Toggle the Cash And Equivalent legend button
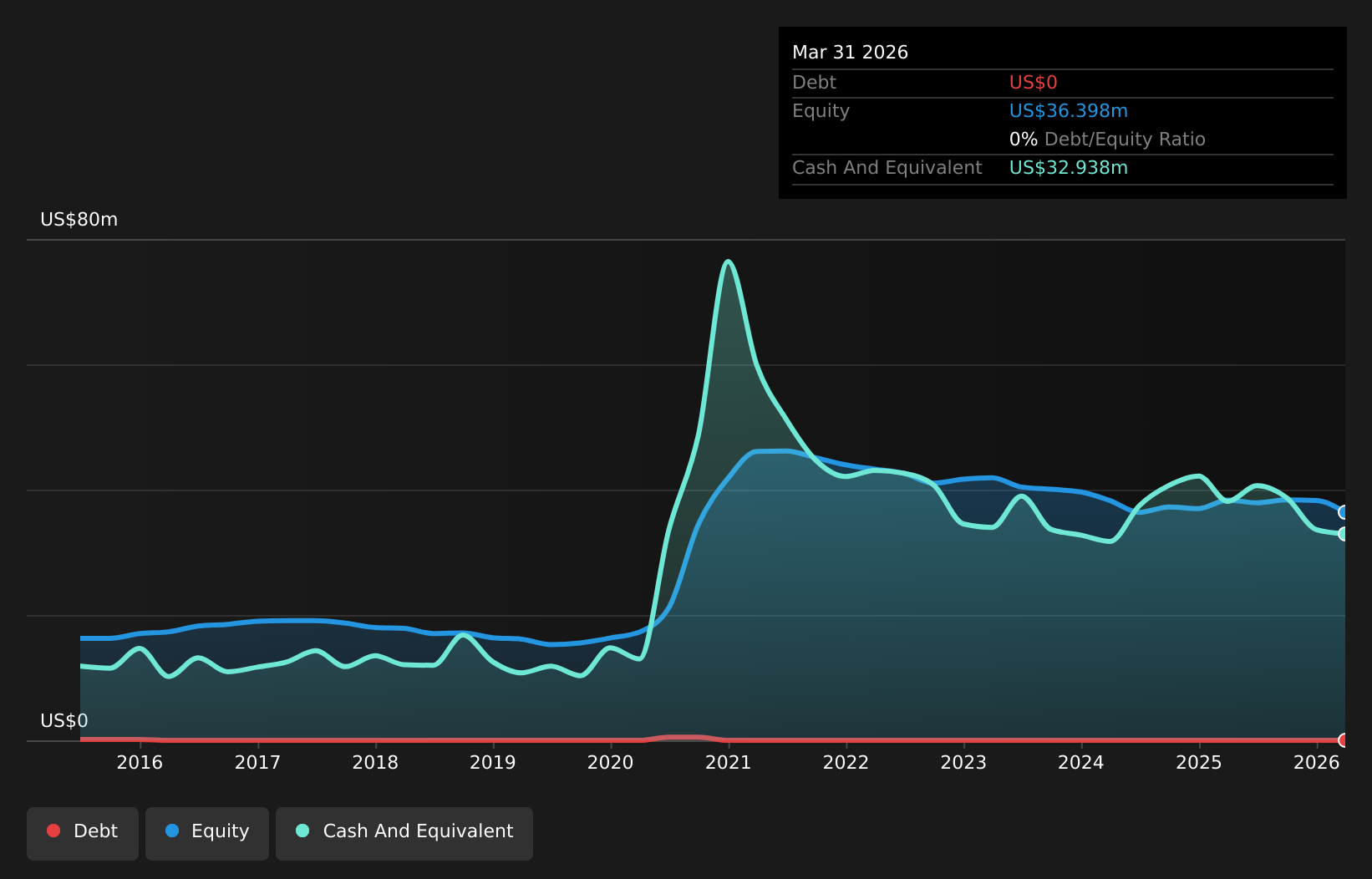This screenshot has width=1372, height=879. point(404,833)
